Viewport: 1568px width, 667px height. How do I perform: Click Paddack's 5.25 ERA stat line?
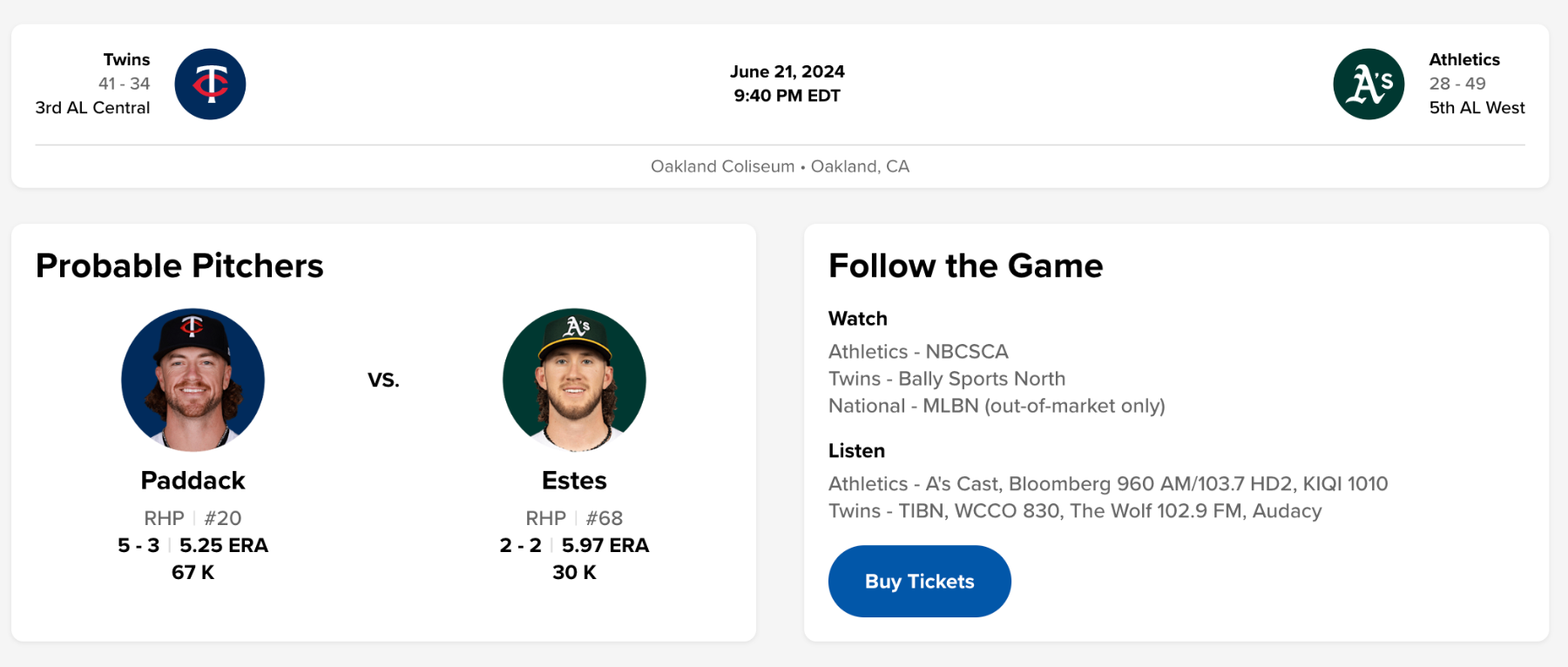pyautogui.click(x=223, y=545)
